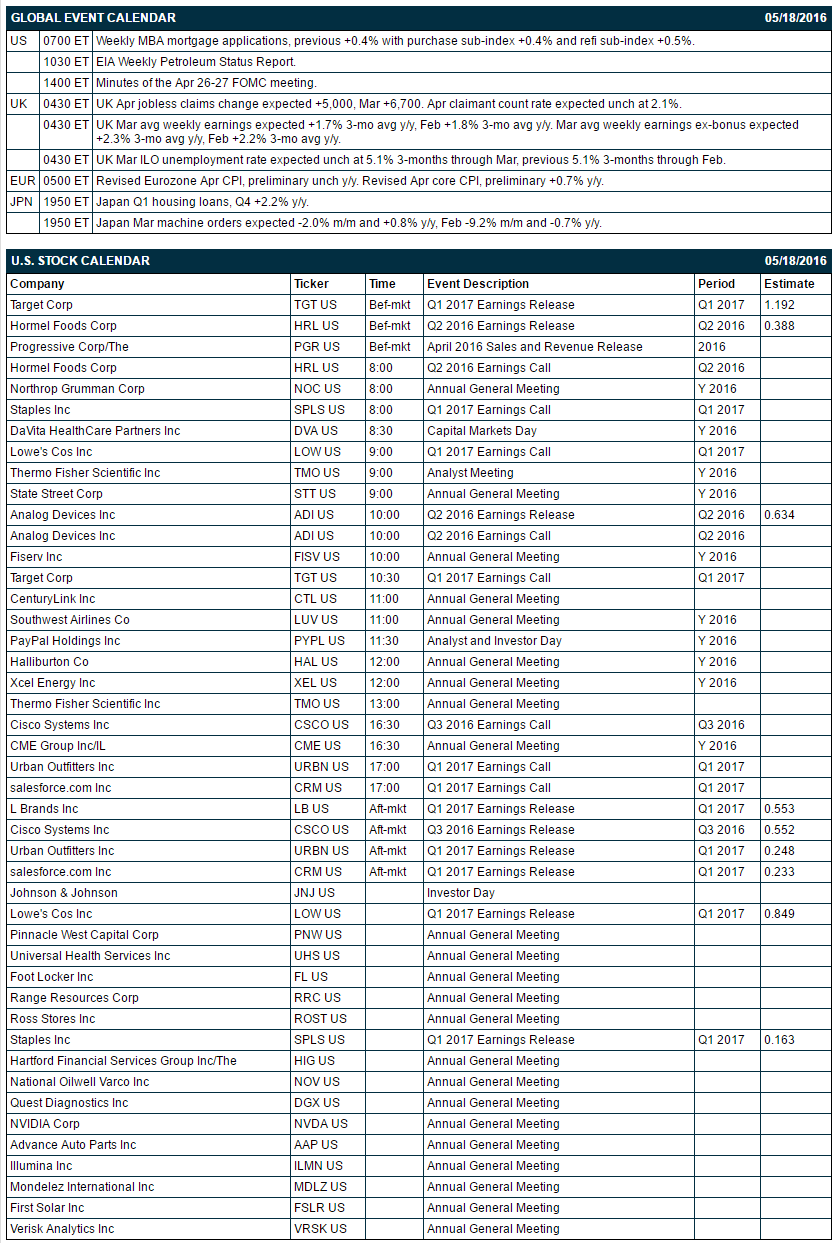
Task: Click the Investor Day event
Action: point(461,893)
